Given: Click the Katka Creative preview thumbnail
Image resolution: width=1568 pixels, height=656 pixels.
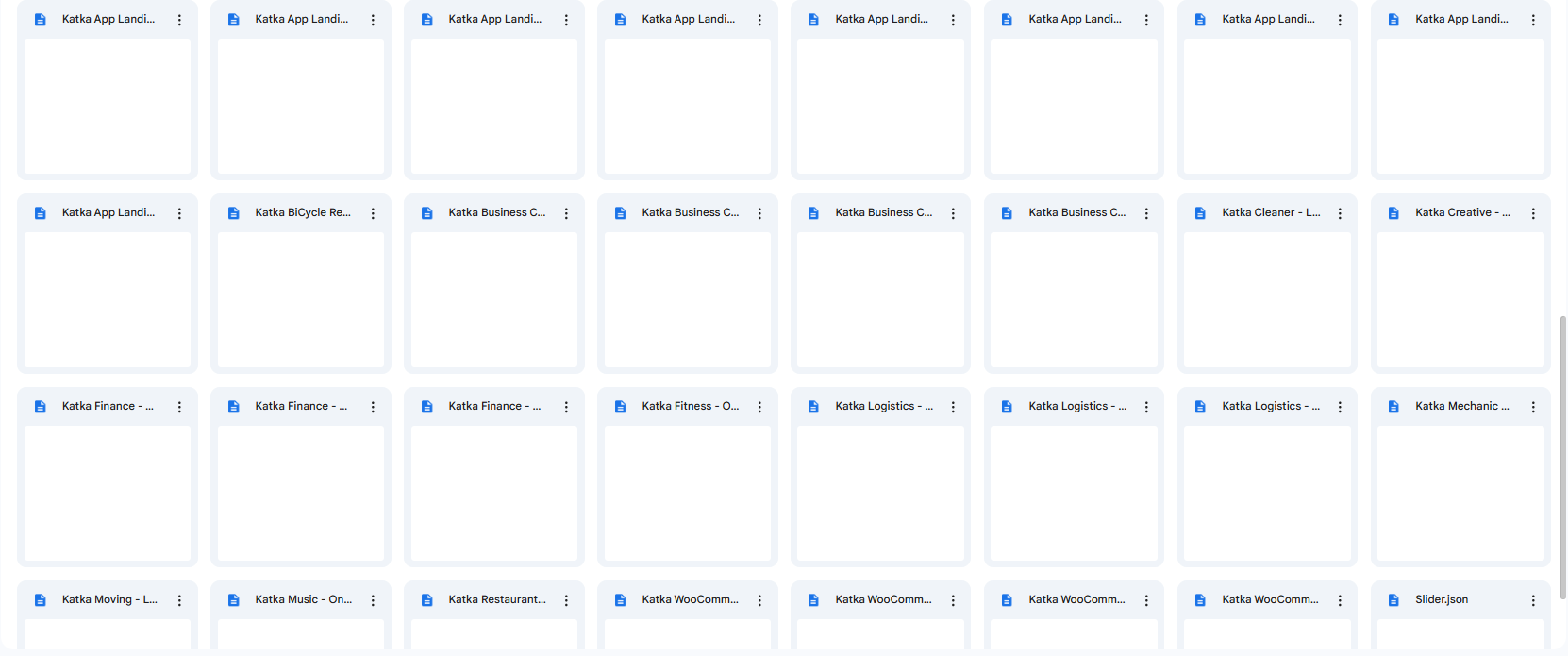Looking at the screenshot, I should 1460,300.
